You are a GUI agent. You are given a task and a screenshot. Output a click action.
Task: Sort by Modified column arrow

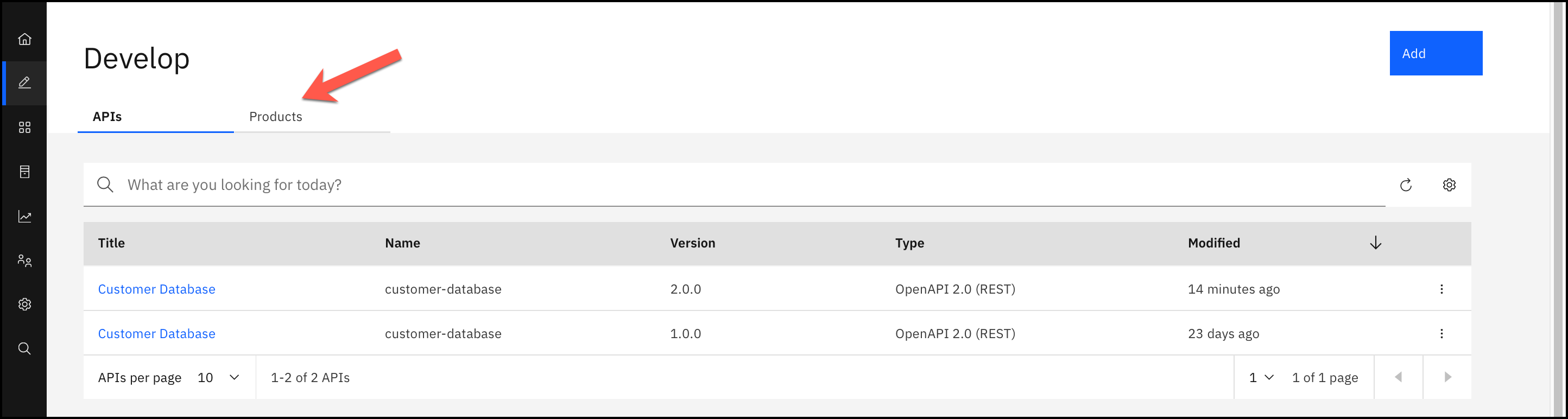click(x=1375, y=243)
